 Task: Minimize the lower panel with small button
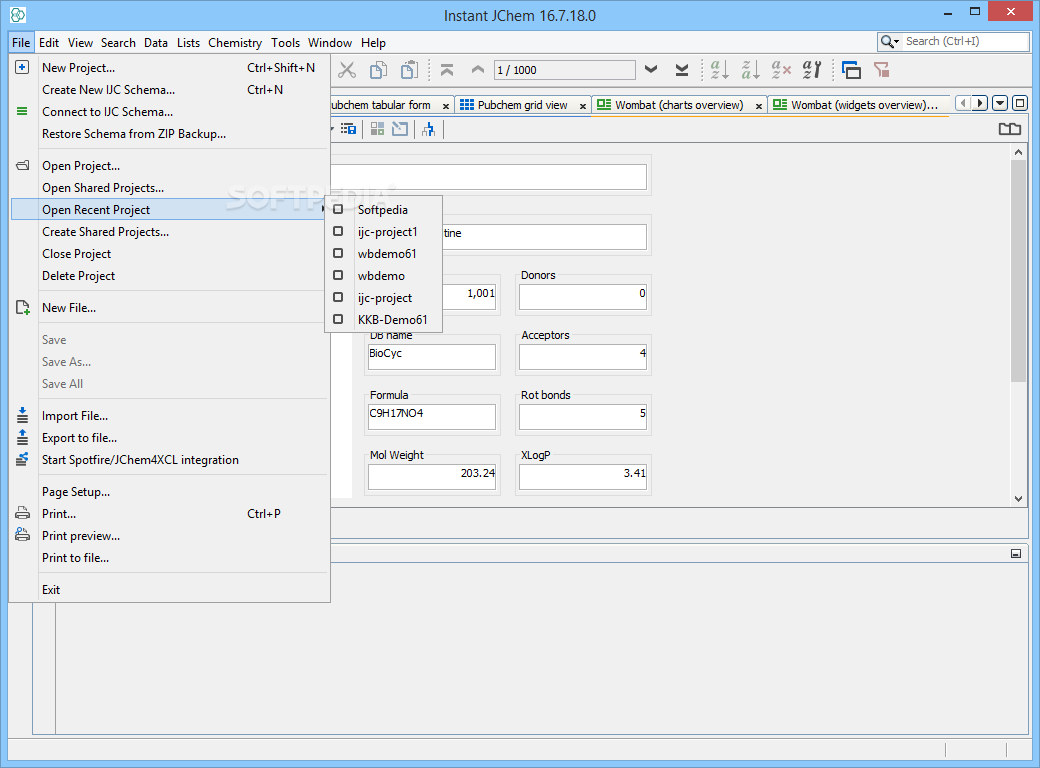[x=1015, y=553]
